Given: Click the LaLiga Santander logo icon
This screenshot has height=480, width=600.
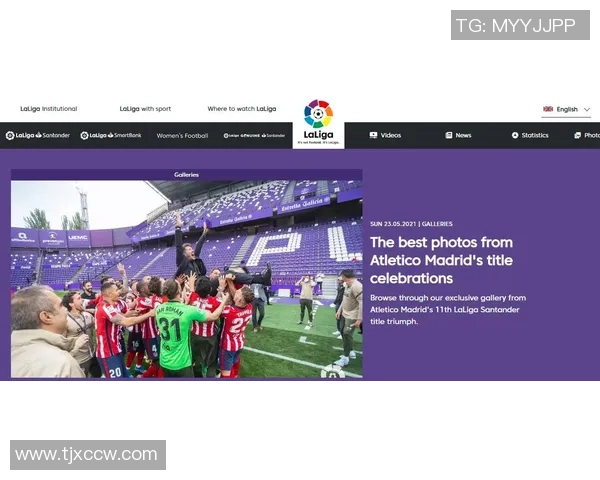Looking at the screenshot, I should 10,135.
